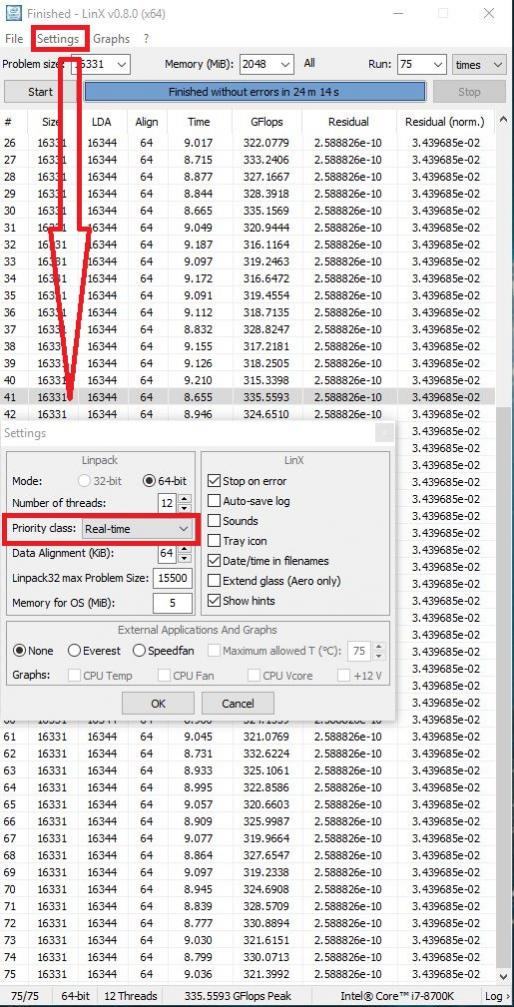Toggle the +12 V graph checkbox
514x1007 pixels.
(x=344, y=676)
